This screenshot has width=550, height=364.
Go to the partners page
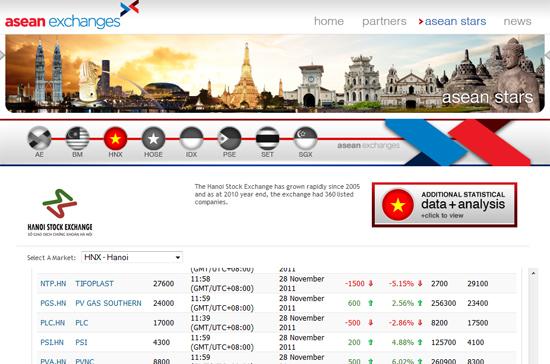click(x=384, y=21)
